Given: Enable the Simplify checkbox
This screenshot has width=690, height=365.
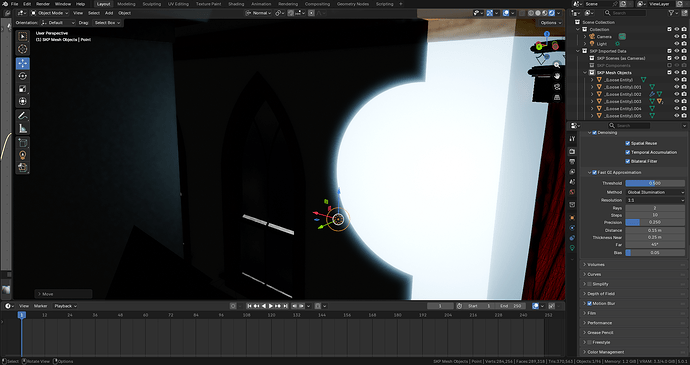Looking at the screenshot, I should [x=590, y=284].
